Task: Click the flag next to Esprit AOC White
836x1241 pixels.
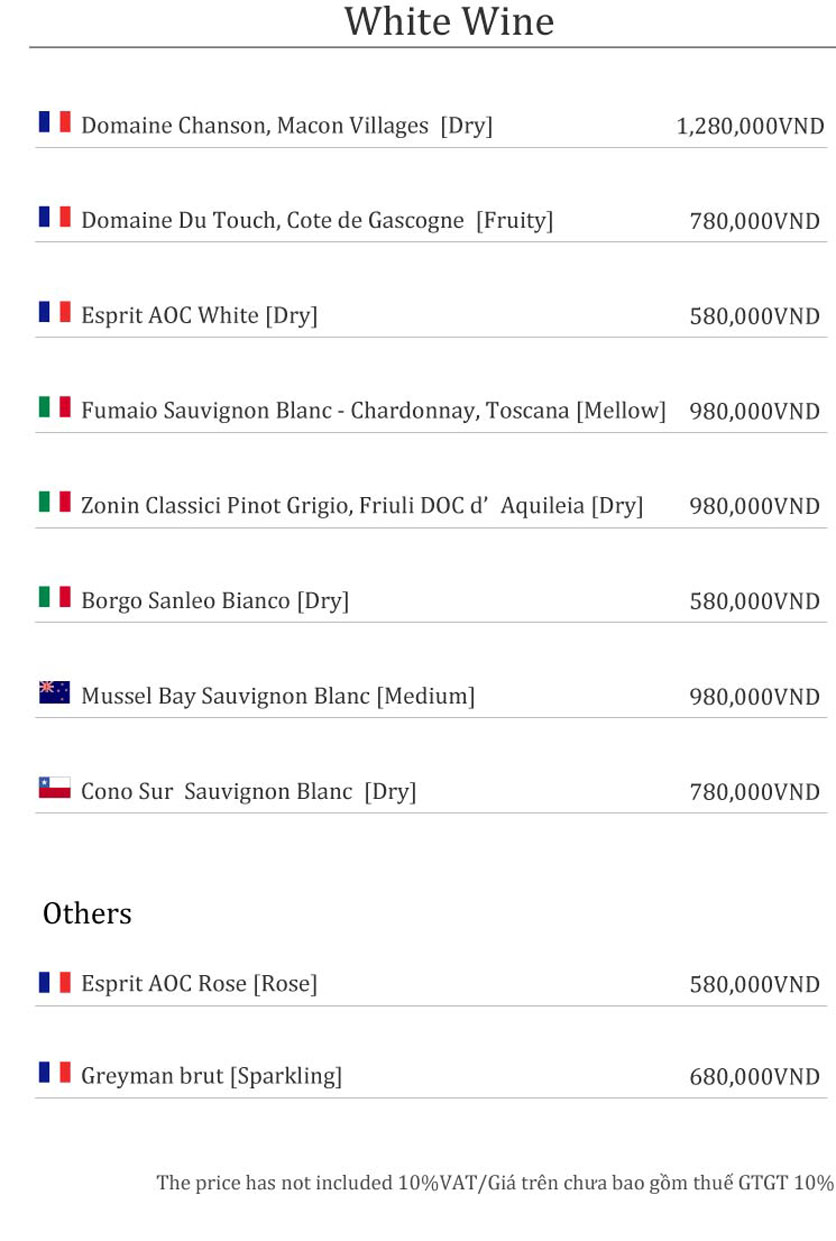Action: tap(54, 312)
